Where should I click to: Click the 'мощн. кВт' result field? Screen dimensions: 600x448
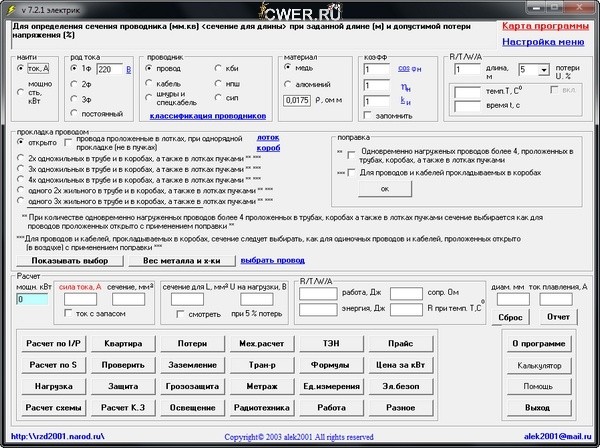click(31, 299)
